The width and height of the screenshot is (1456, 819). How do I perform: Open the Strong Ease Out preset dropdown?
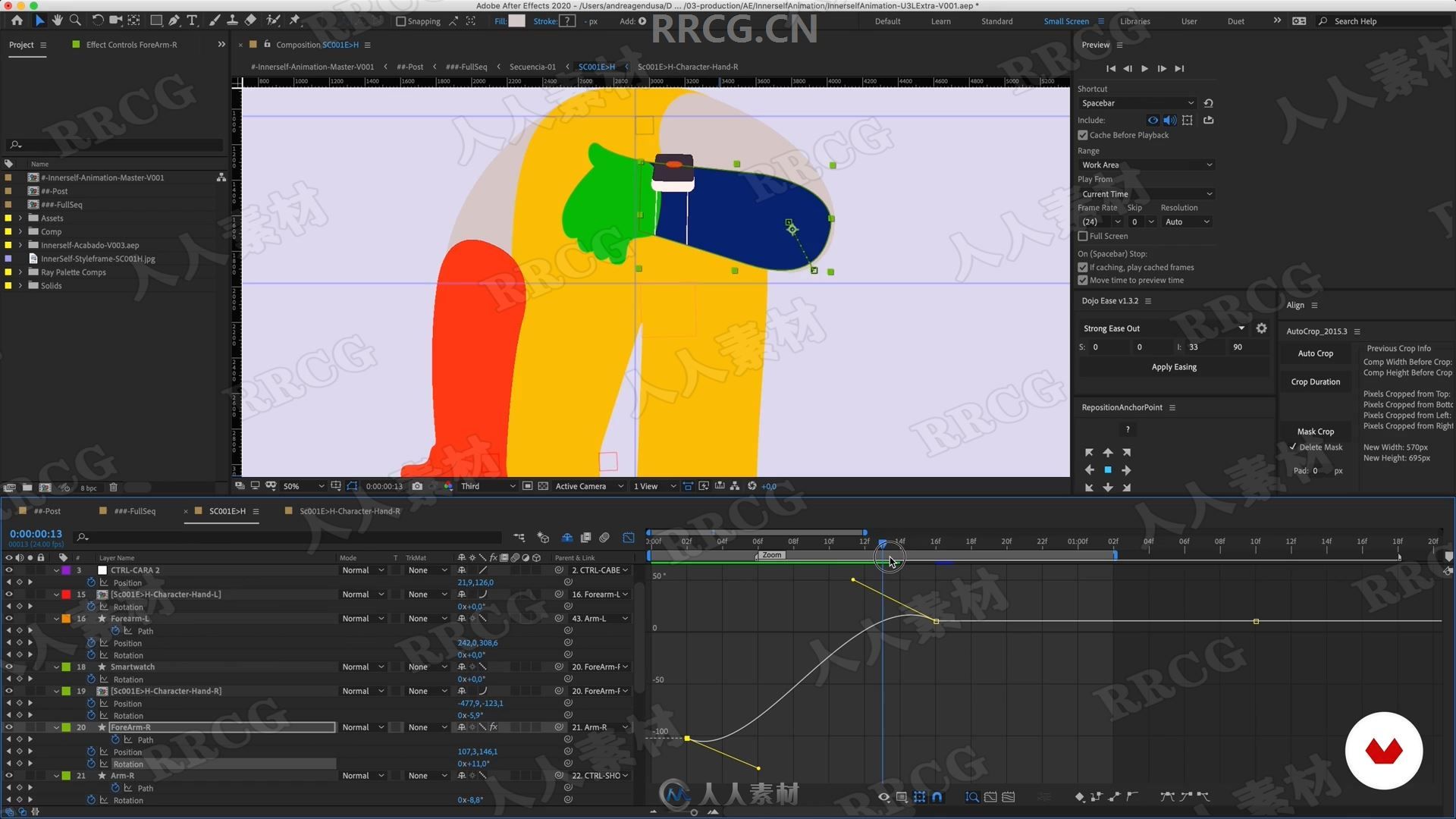click(x=1163, y=328)
